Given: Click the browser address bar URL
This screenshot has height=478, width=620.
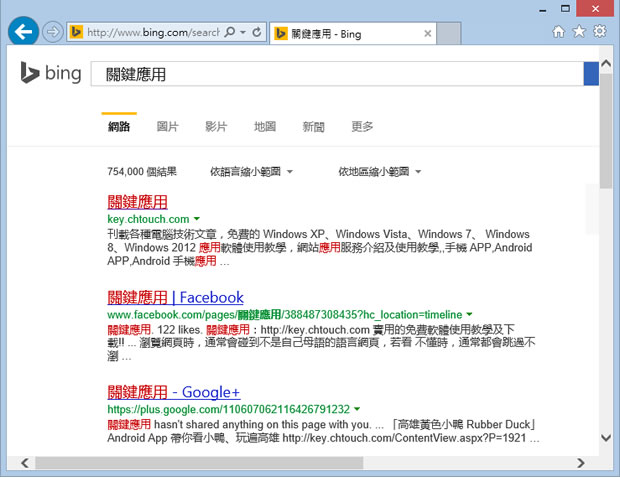Looking at the screenshot, I should click(x=153, y=32).
